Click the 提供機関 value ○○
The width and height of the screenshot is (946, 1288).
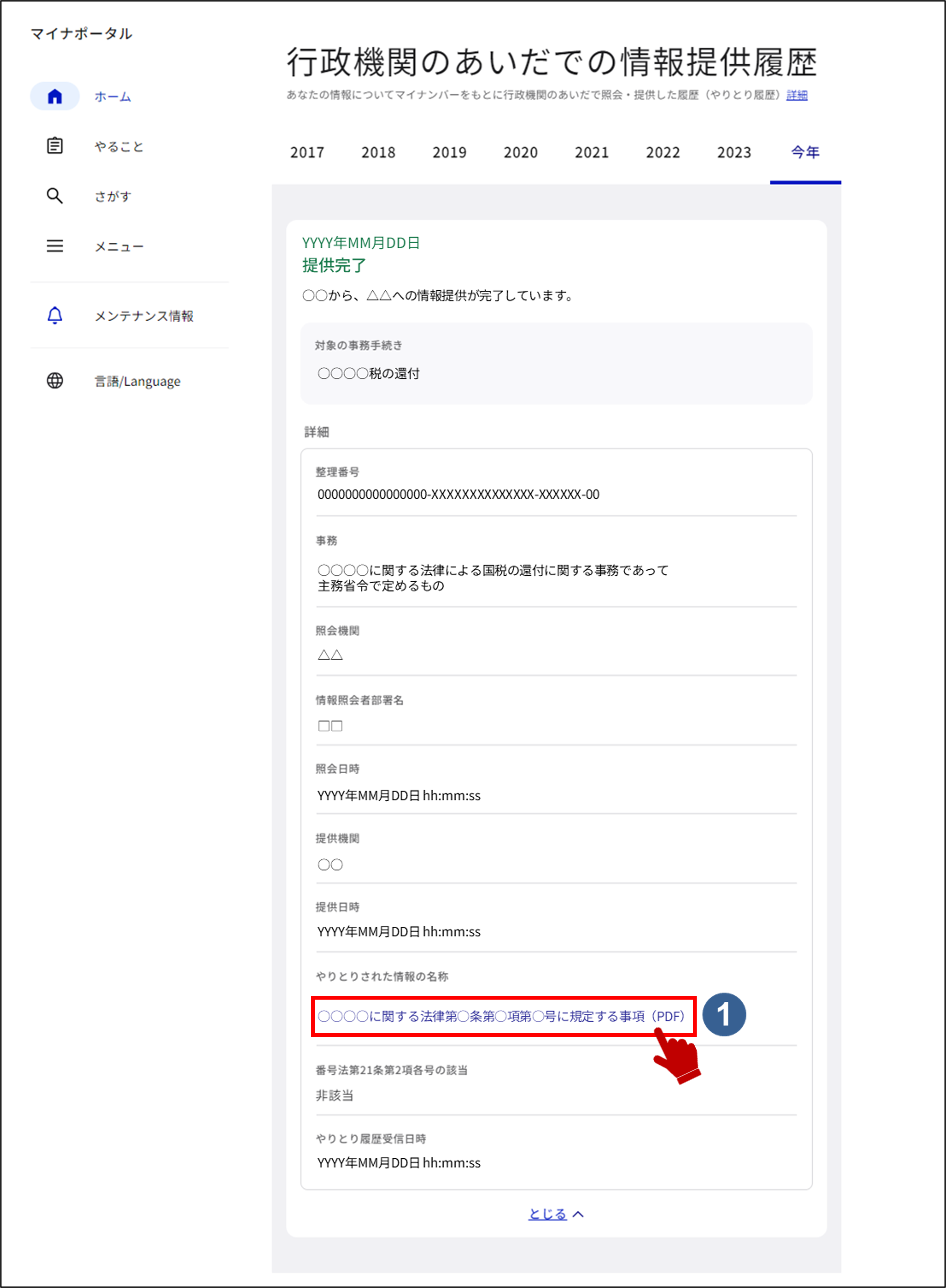[x=330, y=865]
